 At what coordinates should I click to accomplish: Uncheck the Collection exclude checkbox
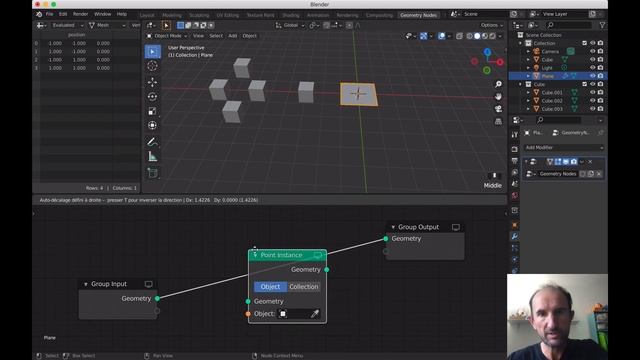[584, 43]
